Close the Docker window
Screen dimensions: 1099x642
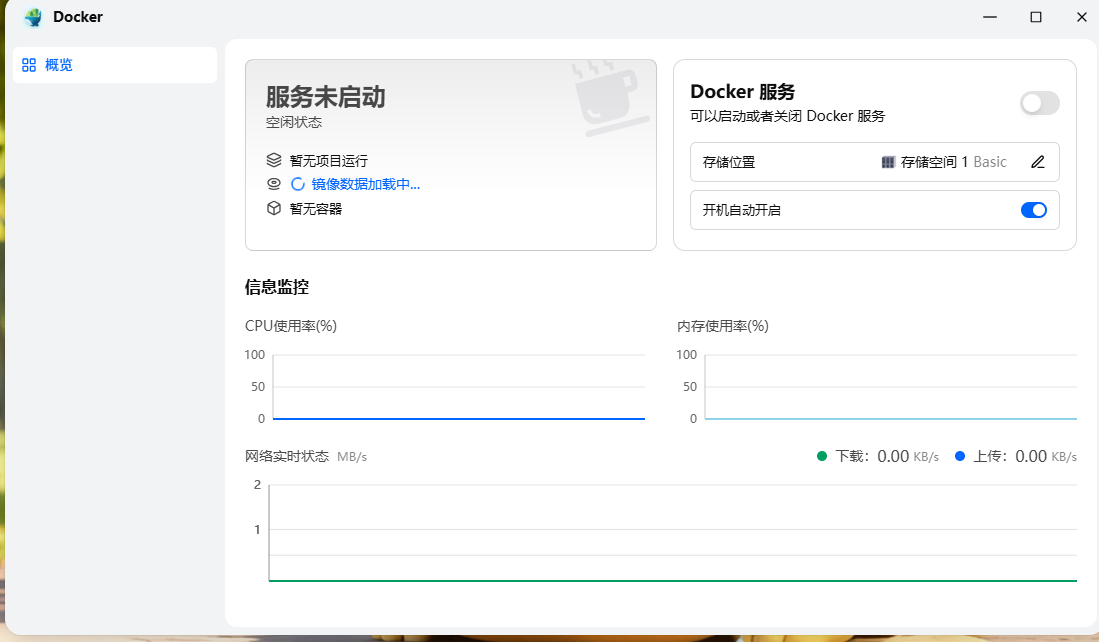point(1081,17)
